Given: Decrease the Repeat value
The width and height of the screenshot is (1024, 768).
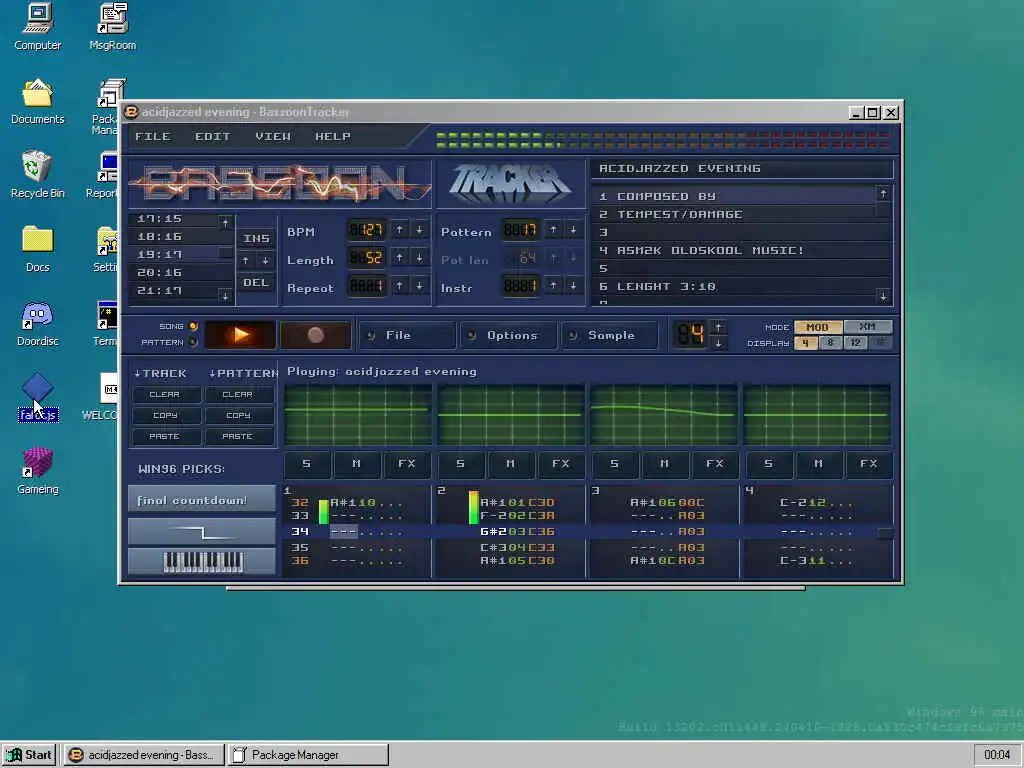Looking at the screenshot, I should 419,286.
